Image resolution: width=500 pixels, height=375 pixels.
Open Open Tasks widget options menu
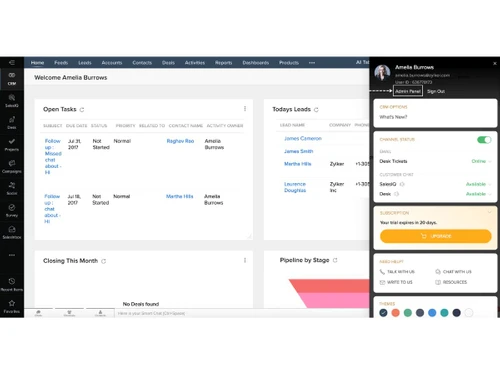(x=245, y=109)
